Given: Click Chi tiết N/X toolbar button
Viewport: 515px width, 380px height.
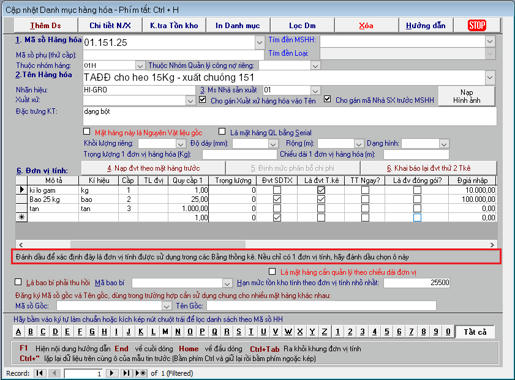Looking at the screenshot, I should tap(110, 25).
